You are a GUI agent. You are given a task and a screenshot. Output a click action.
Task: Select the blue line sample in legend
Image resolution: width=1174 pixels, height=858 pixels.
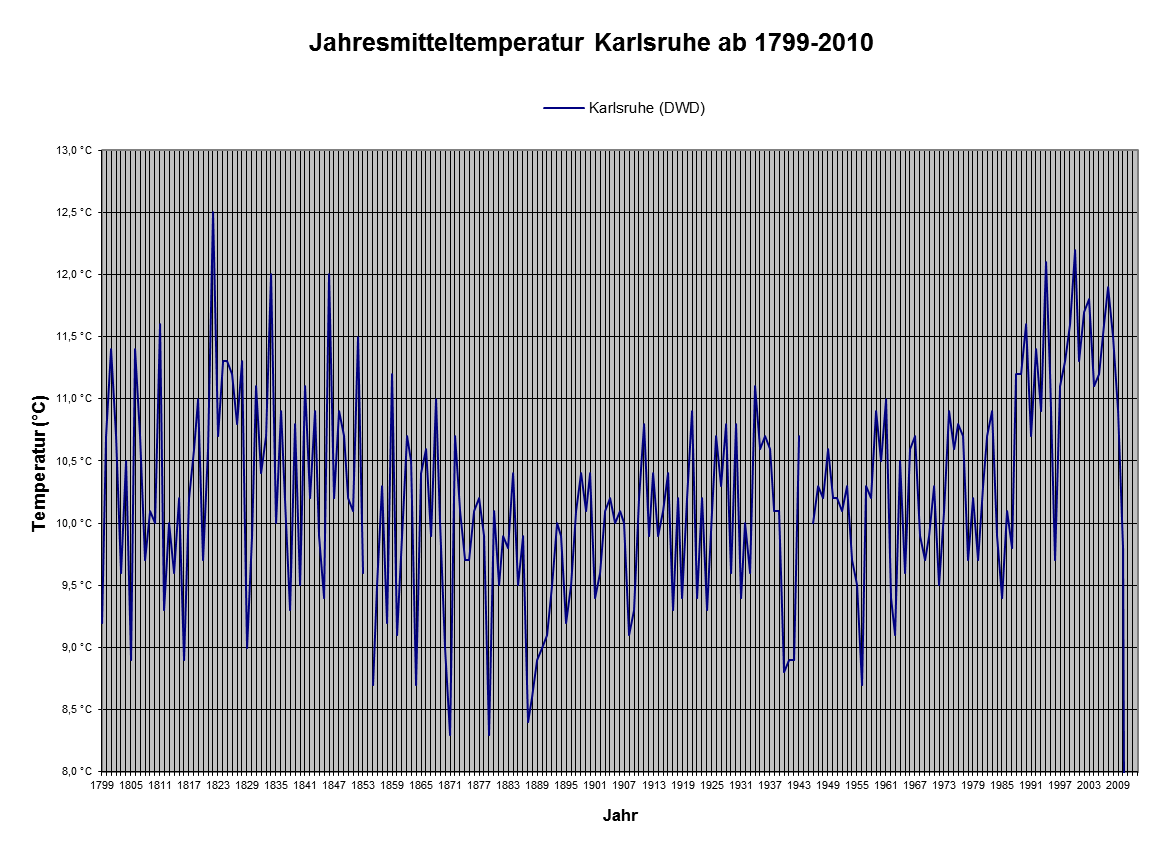pos(562,108)
